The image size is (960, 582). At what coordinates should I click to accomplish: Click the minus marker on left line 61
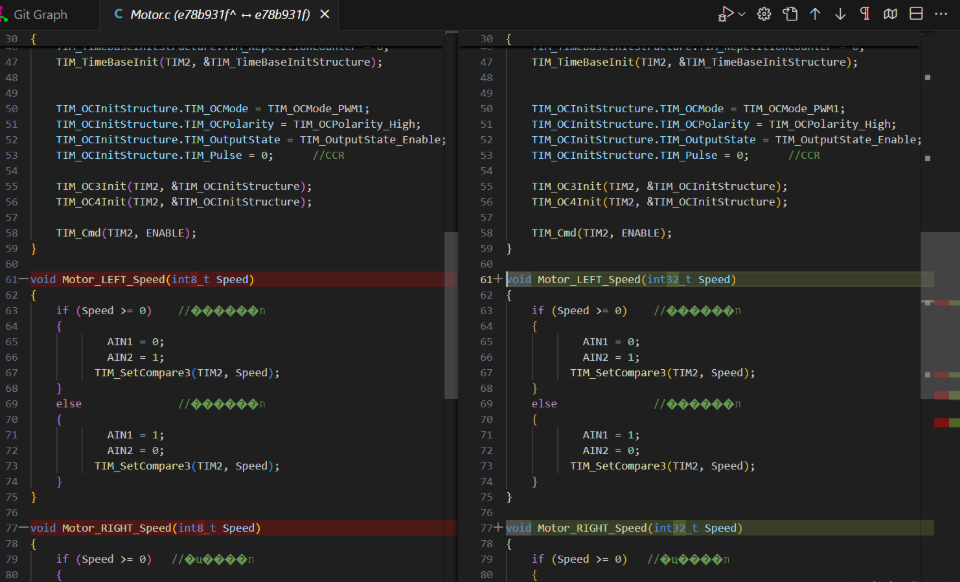[23, 279]
